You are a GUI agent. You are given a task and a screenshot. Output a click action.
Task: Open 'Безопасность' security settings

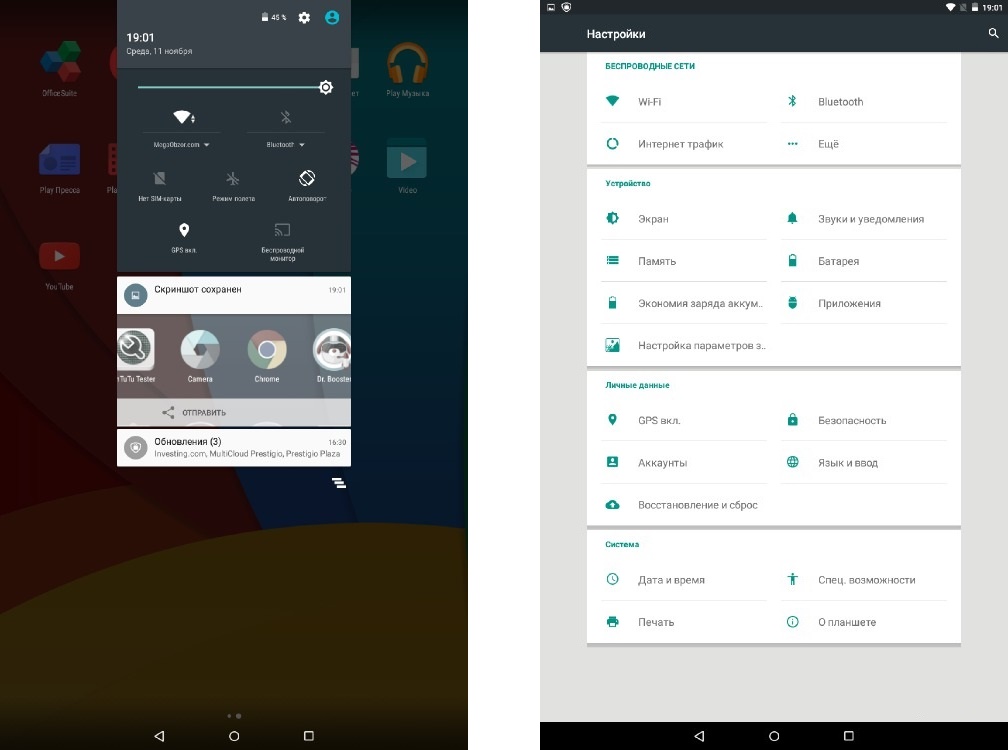864,420
